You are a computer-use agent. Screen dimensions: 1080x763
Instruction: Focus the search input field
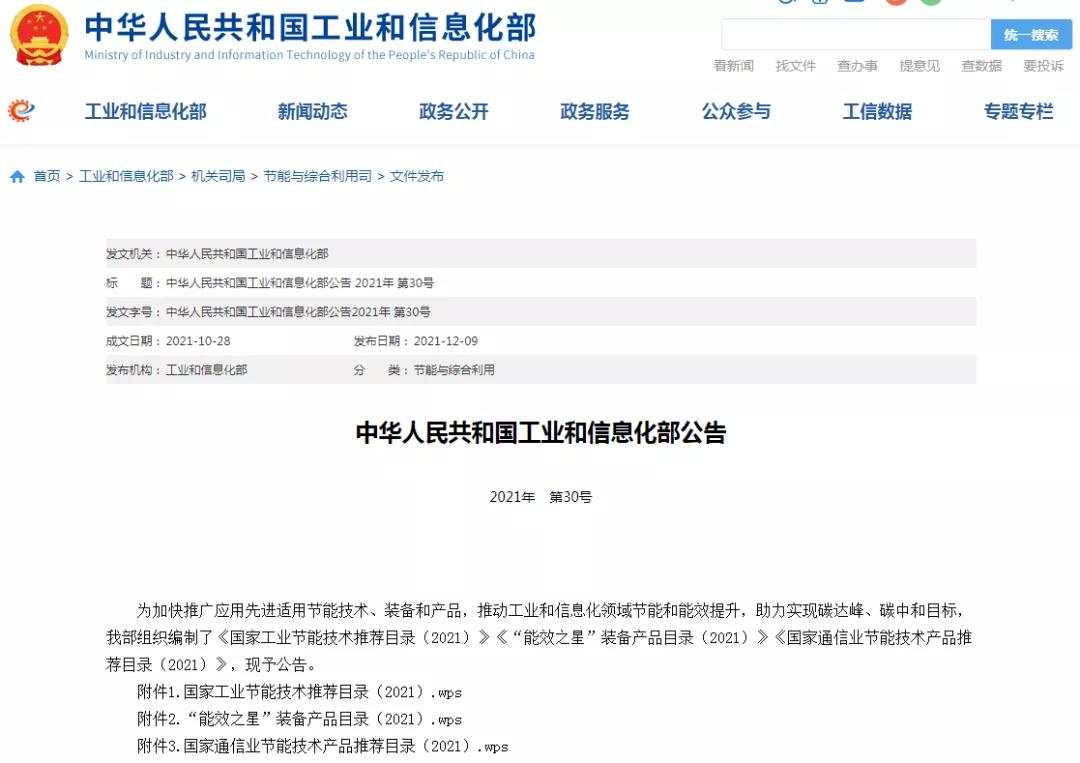point(855,35)
